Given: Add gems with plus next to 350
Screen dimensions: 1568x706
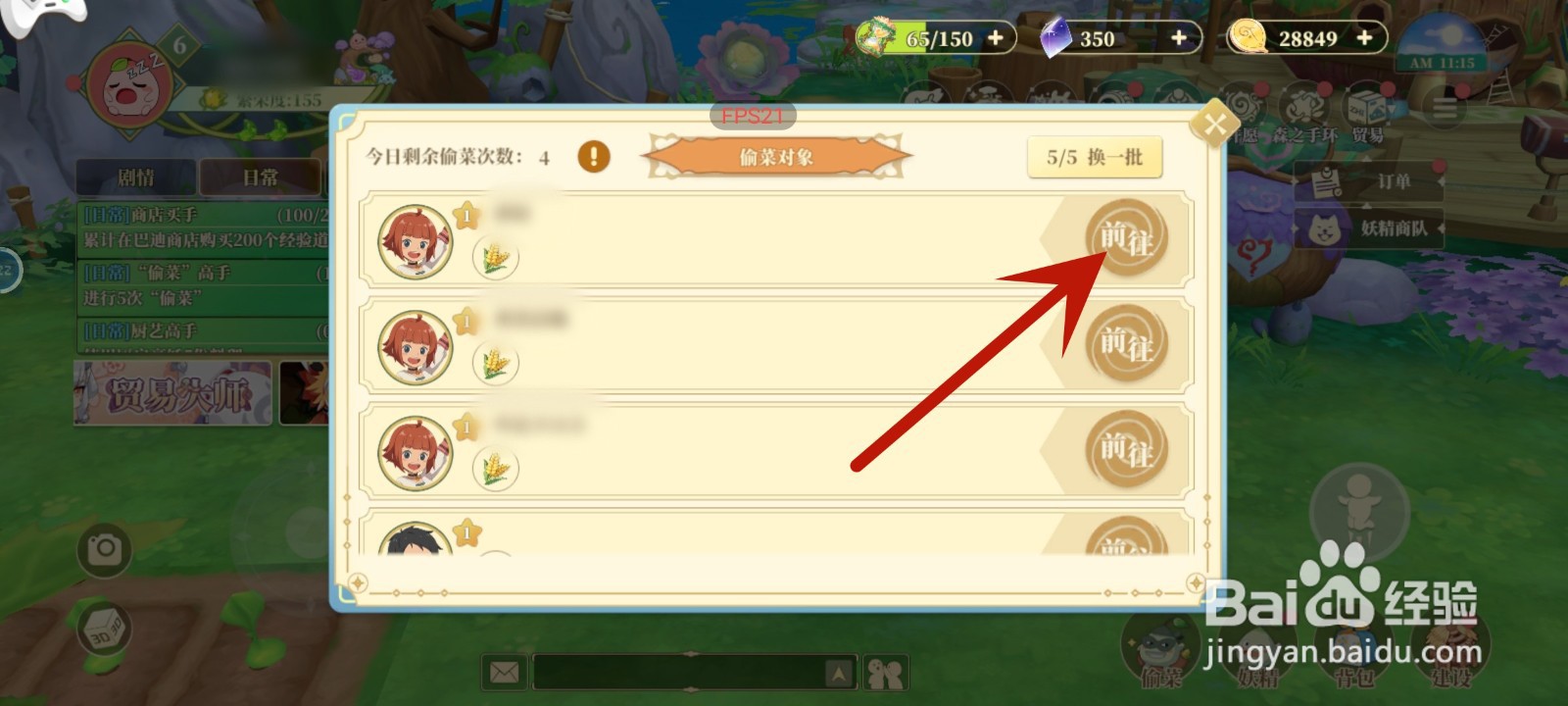Looking at the screenshot, I should tap(1179, 37).
